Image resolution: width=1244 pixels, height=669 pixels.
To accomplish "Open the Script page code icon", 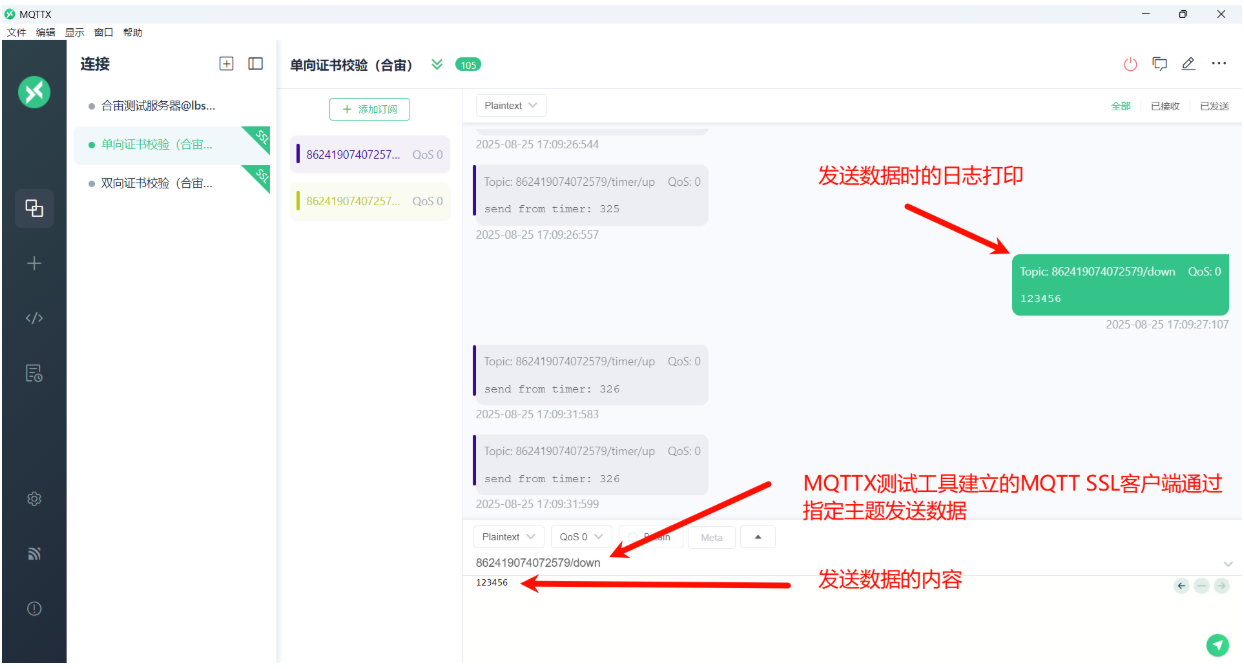I will [34, 318].
